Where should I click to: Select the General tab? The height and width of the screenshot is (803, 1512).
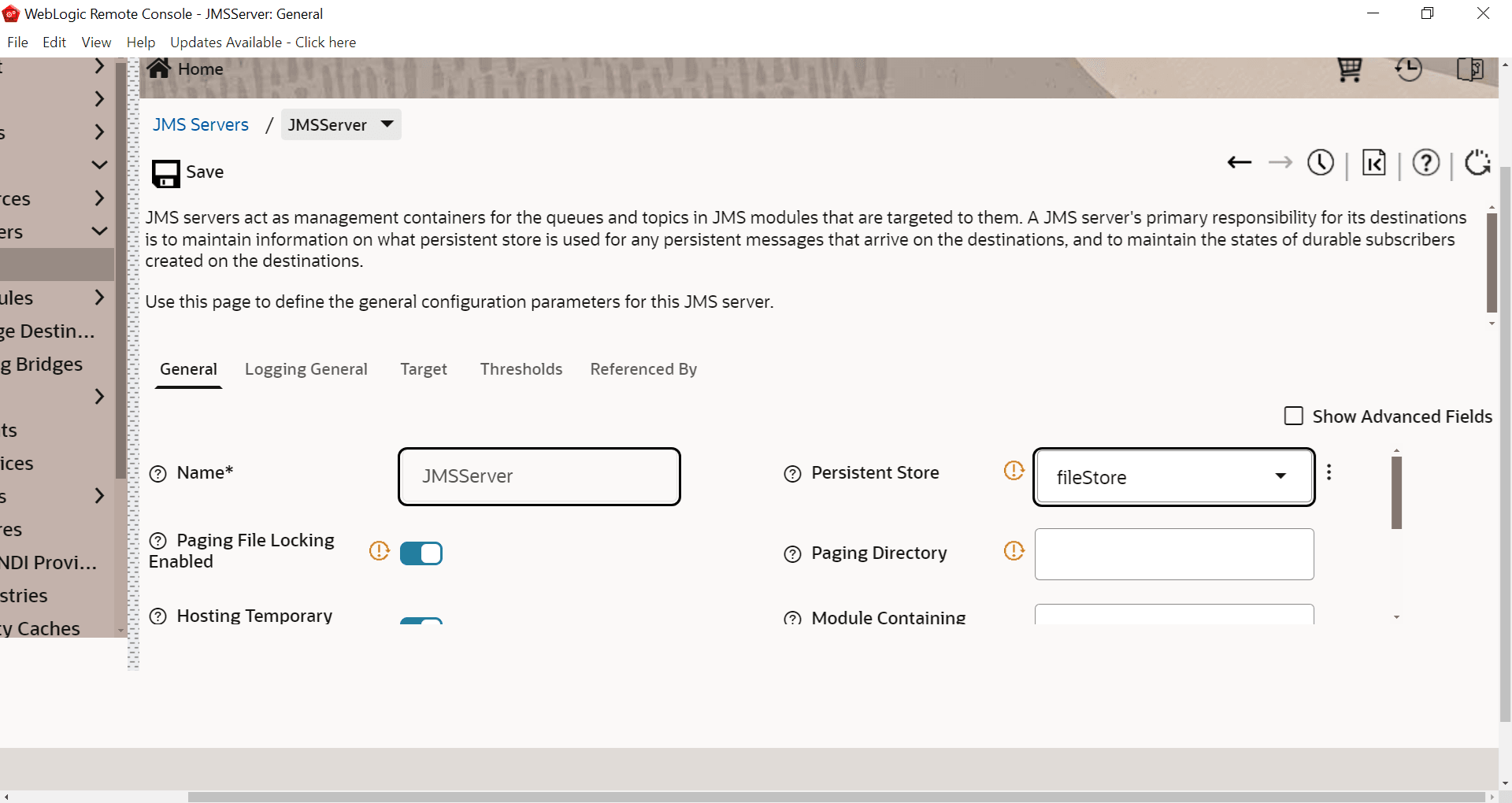tap(188, 369)
